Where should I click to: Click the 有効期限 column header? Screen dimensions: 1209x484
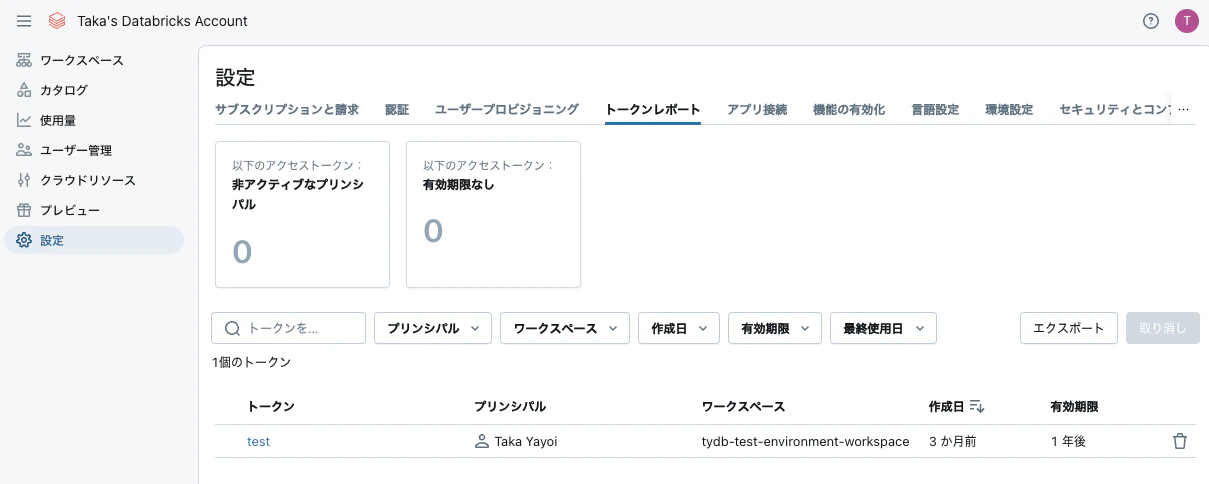coord(1075,407)
